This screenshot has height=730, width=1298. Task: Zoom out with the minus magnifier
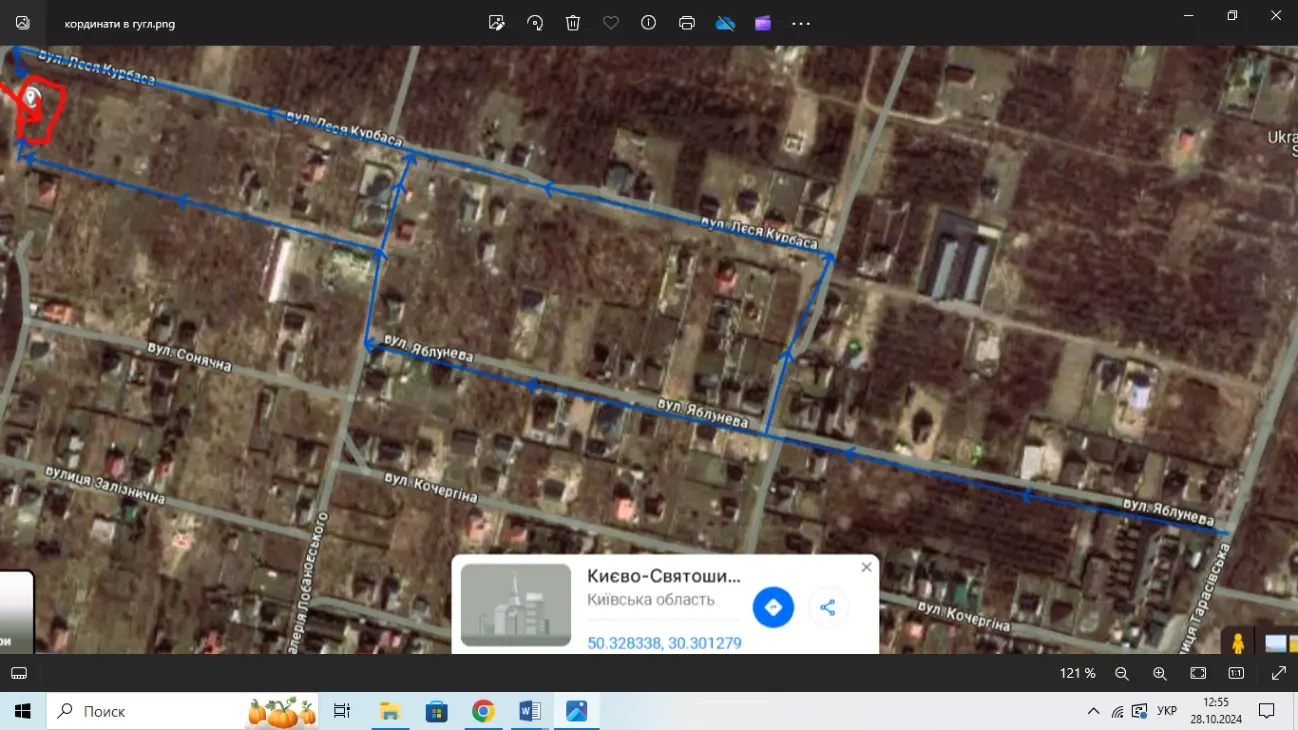tap(1122, 673)
